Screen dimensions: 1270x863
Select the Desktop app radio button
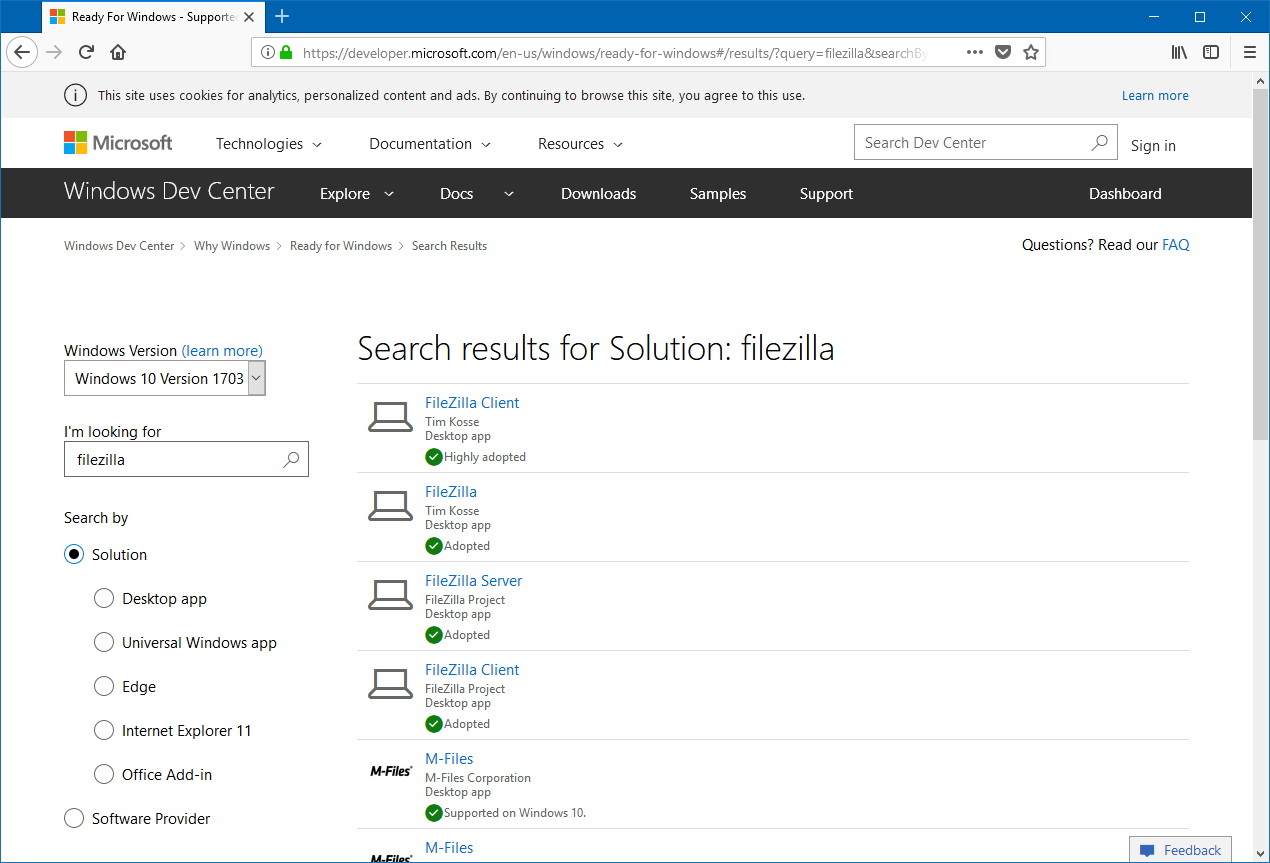pos(104,598)
